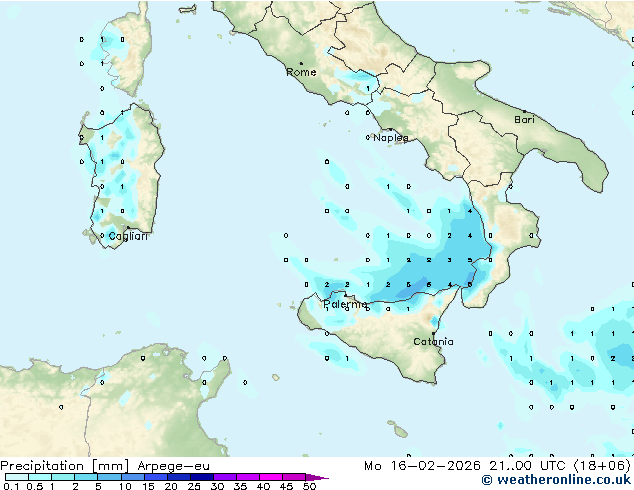The height and width of the screenshot is (490, 634).
Task: Select the 1–2 mm legend swatch
Action: tap(63, 477)
